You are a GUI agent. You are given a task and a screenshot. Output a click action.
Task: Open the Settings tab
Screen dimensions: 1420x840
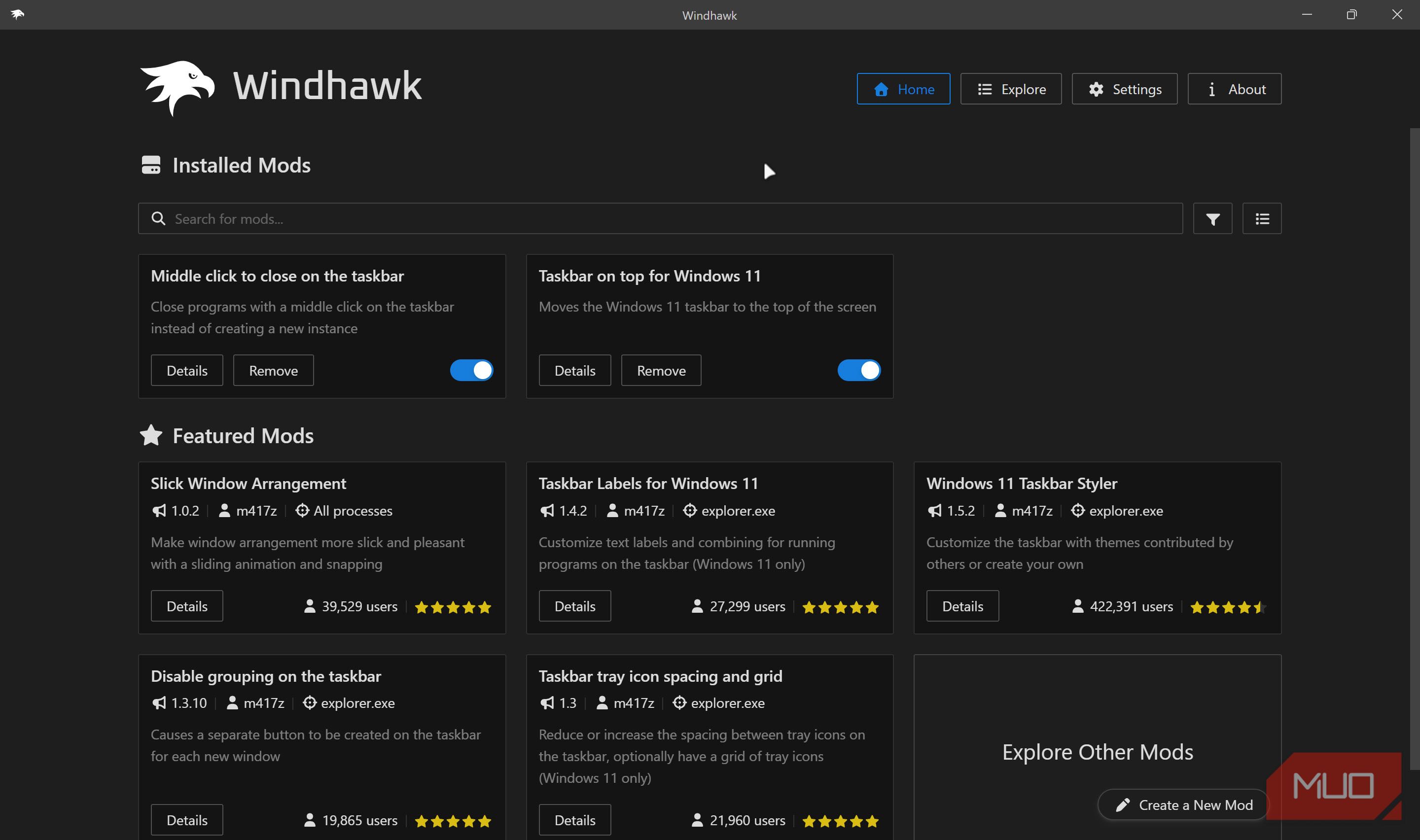click(x=1125, y=89)
